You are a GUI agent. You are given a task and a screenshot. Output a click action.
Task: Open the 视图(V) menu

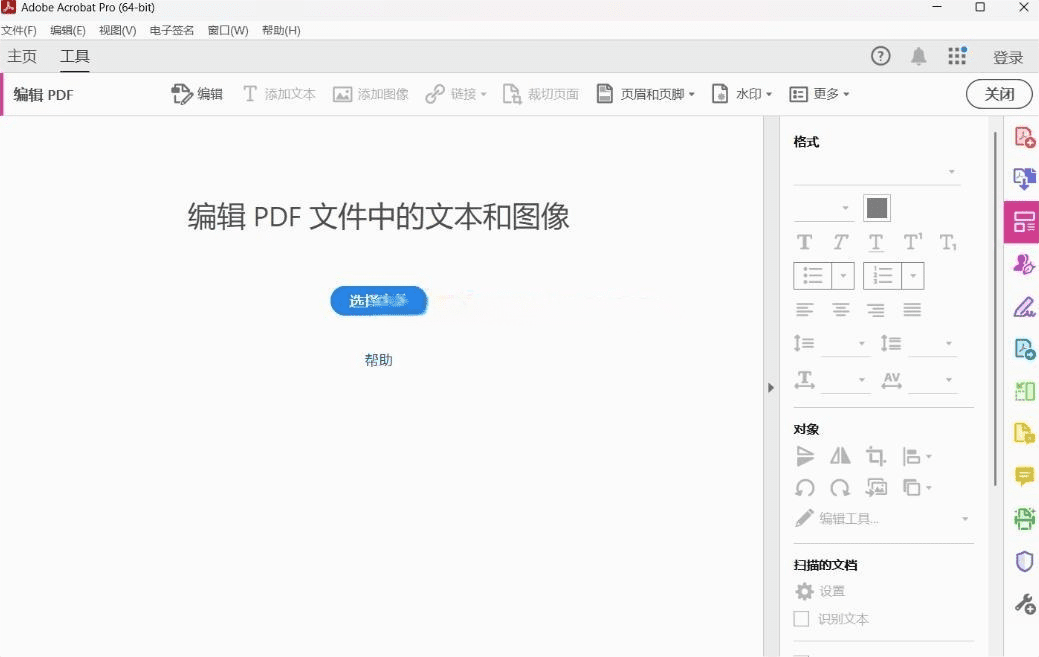point(117,30)
